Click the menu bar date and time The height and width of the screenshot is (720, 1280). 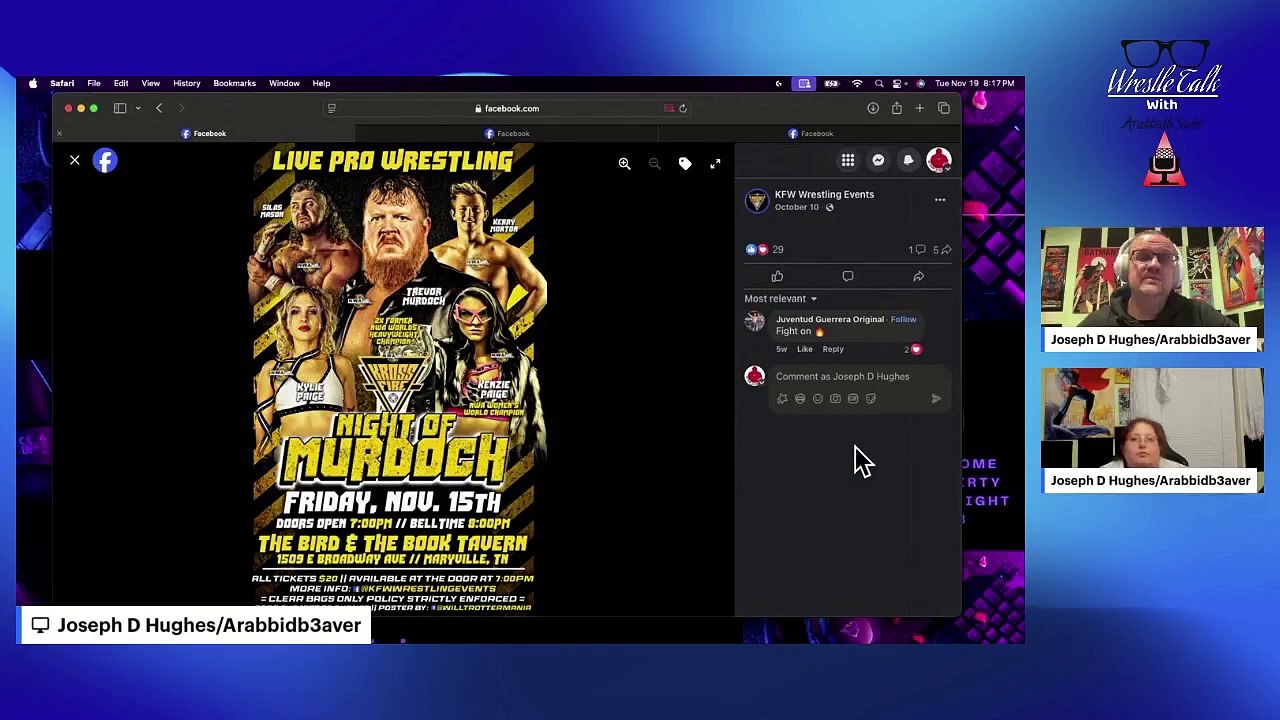tap(975, 83)
